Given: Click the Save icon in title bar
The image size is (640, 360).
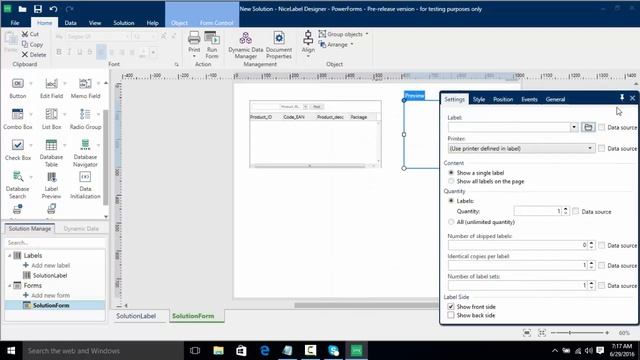Looking at the screenshot, I should (x=38, y=9).
